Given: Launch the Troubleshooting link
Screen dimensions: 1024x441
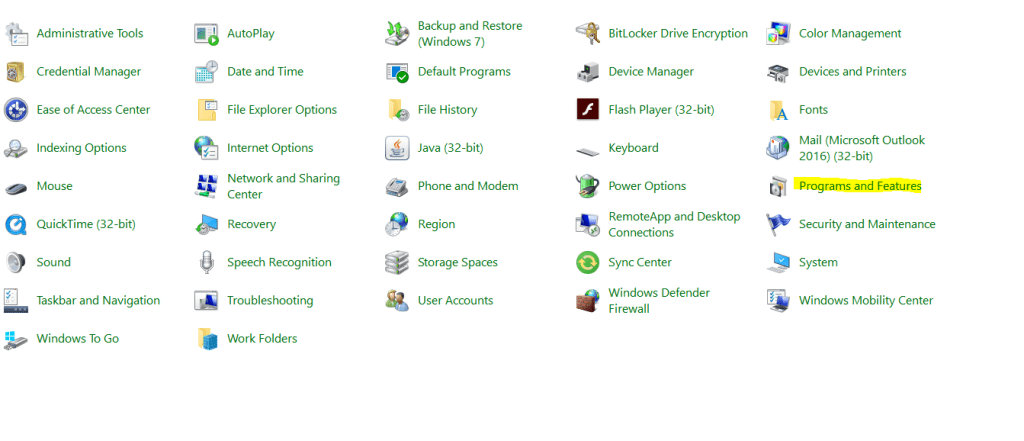Looking at the screenshot, I should point(270,301).
